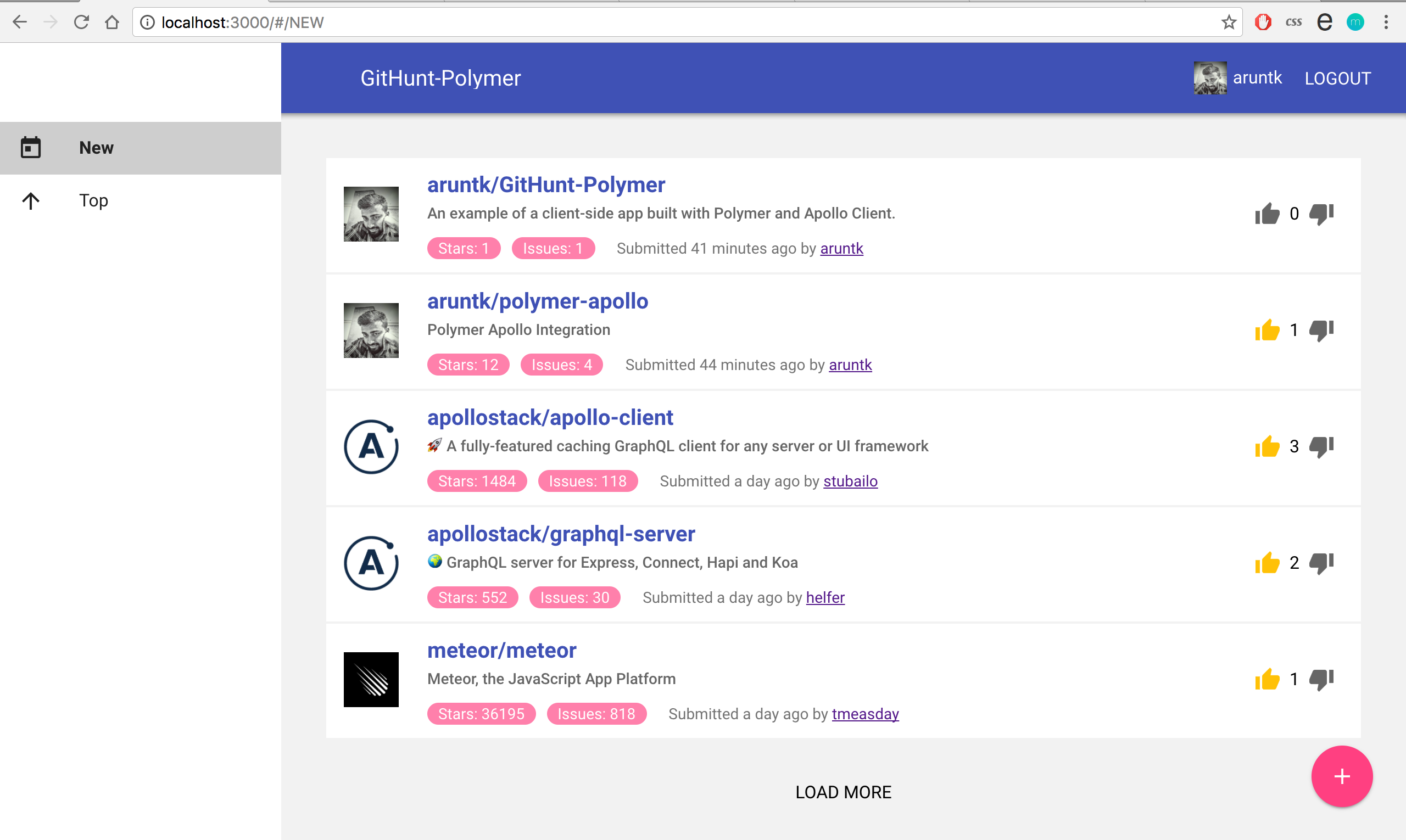Select the New feed in sidebar
Screen dimensions: 1406x840
96,148
